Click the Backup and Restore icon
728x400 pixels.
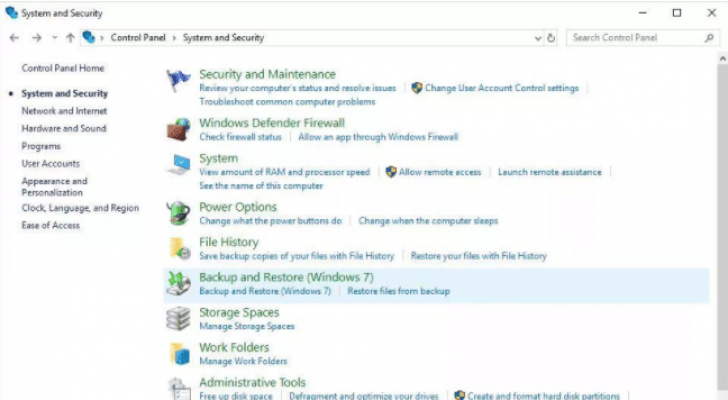click(179, 284)
